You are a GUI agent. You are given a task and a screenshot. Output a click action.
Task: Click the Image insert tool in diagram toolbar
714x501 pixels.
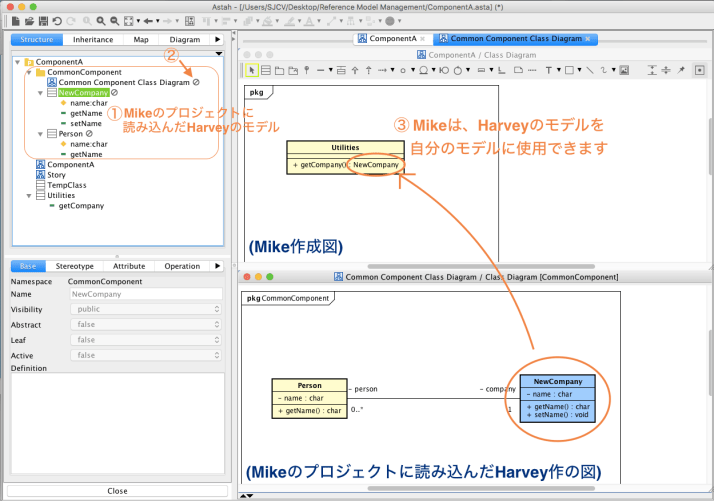coord(623,71)
